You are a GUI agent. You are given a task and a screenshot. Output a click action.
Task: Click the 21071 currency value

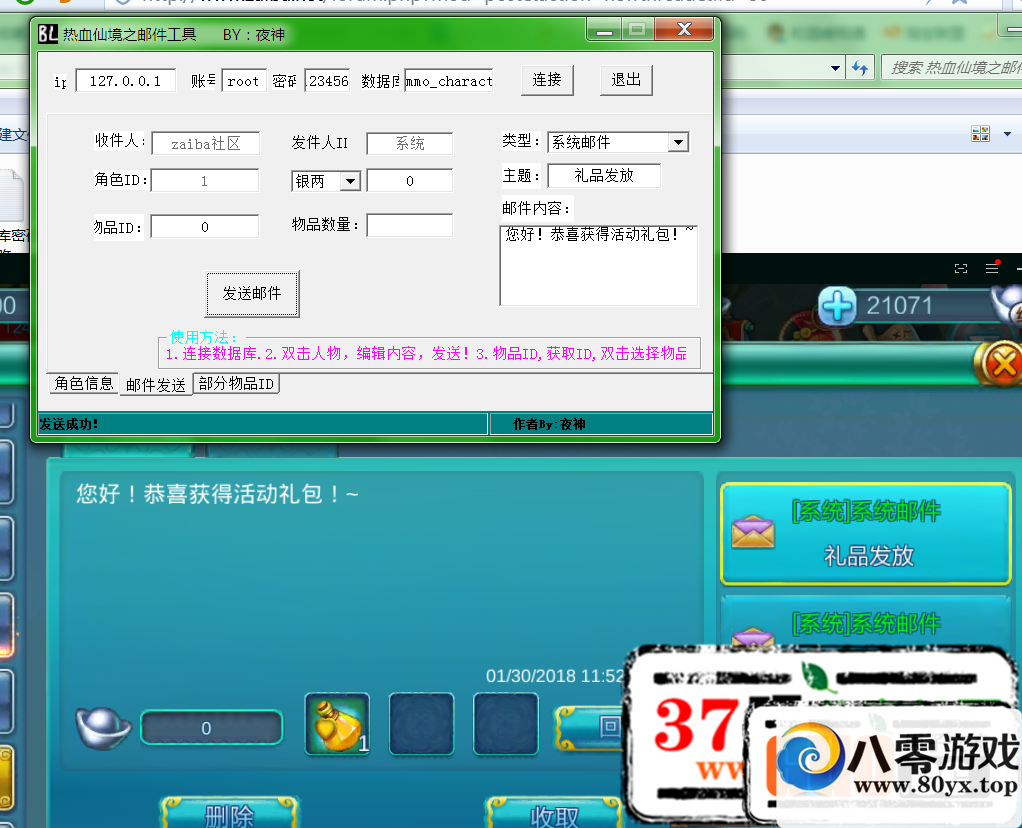(x=899, y=306)
